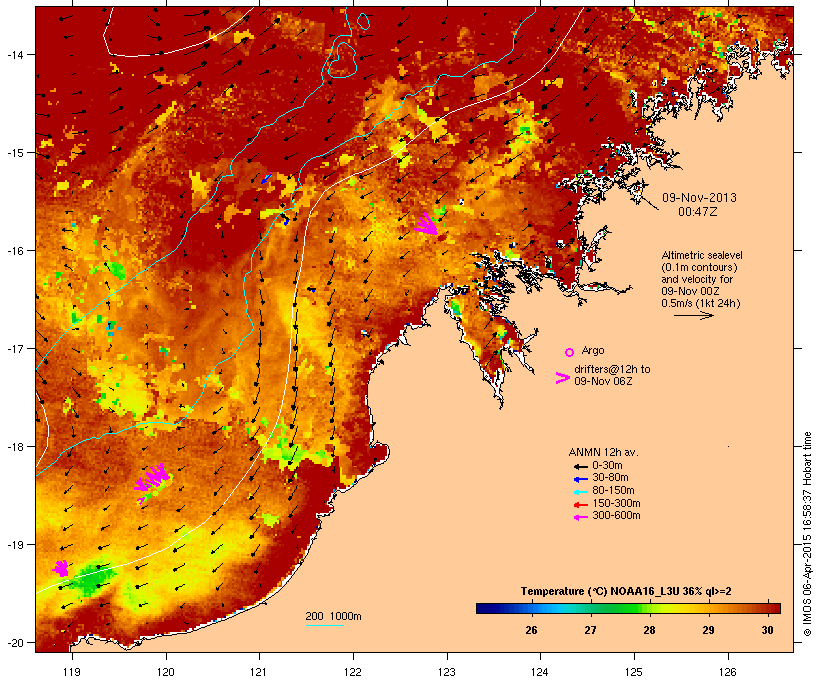Click the '122' longitude axis label
Screen dimensions: 820x680
click(x=353, y=672)
